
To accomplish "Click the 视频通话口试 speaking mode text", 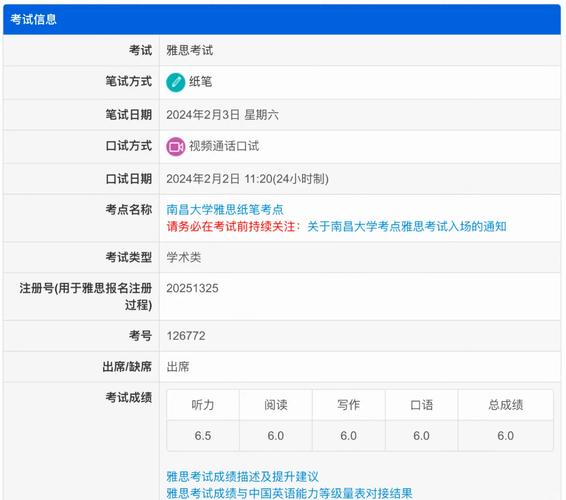I will (x=224, y=146).
